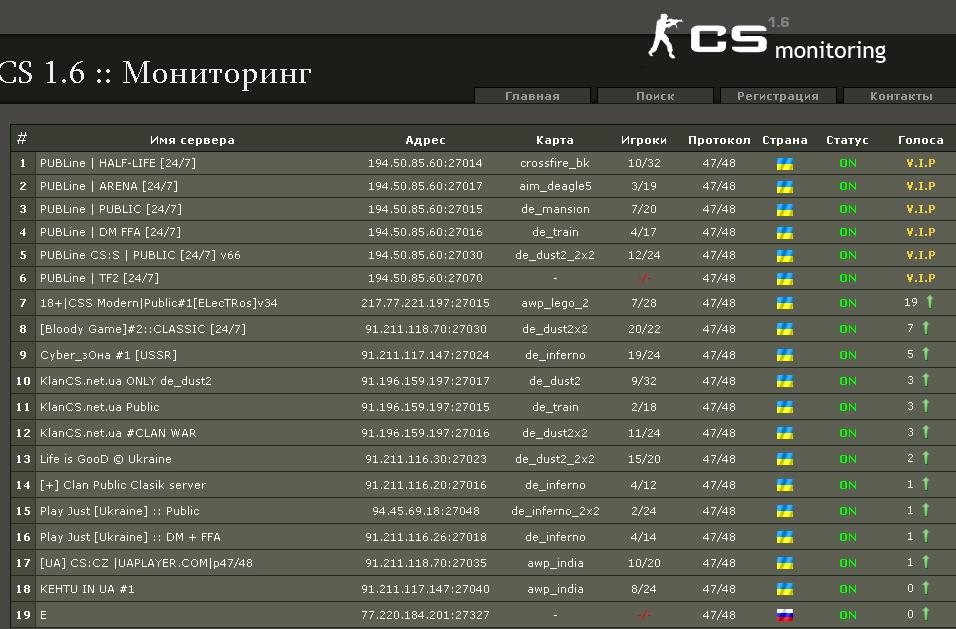The height and width of the screenshot is (629, 956).
Task: Open PUBLine | ARENA [24/7] server
Action: pos(109,186)
